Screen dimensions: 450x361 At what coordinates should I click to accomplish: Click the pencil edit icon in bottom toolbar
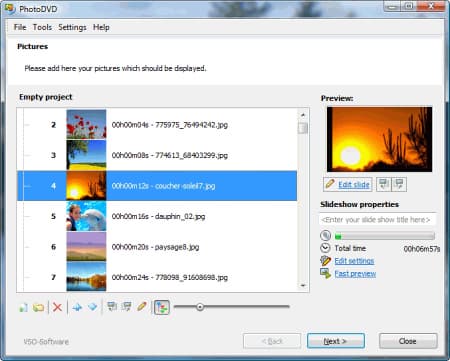142,307
